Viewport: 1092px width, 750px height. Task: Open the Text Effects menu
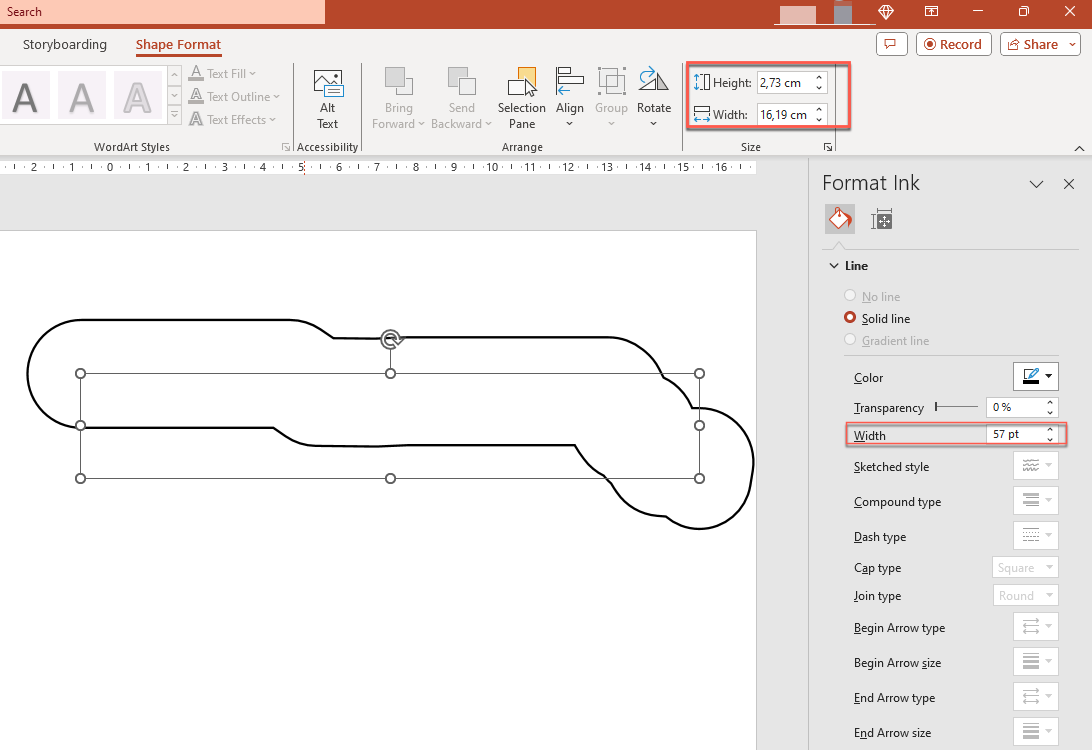pyautogui.click(x=233, y=119)
